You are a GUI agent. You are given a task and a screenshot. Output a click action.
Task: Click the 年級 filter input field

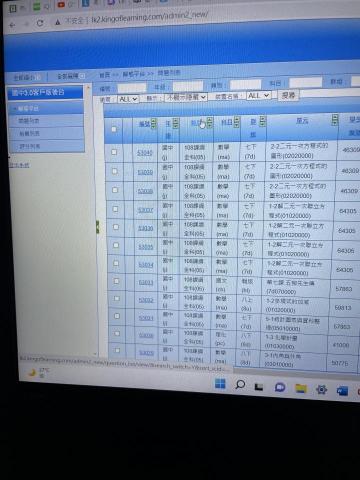click(188, 86)
